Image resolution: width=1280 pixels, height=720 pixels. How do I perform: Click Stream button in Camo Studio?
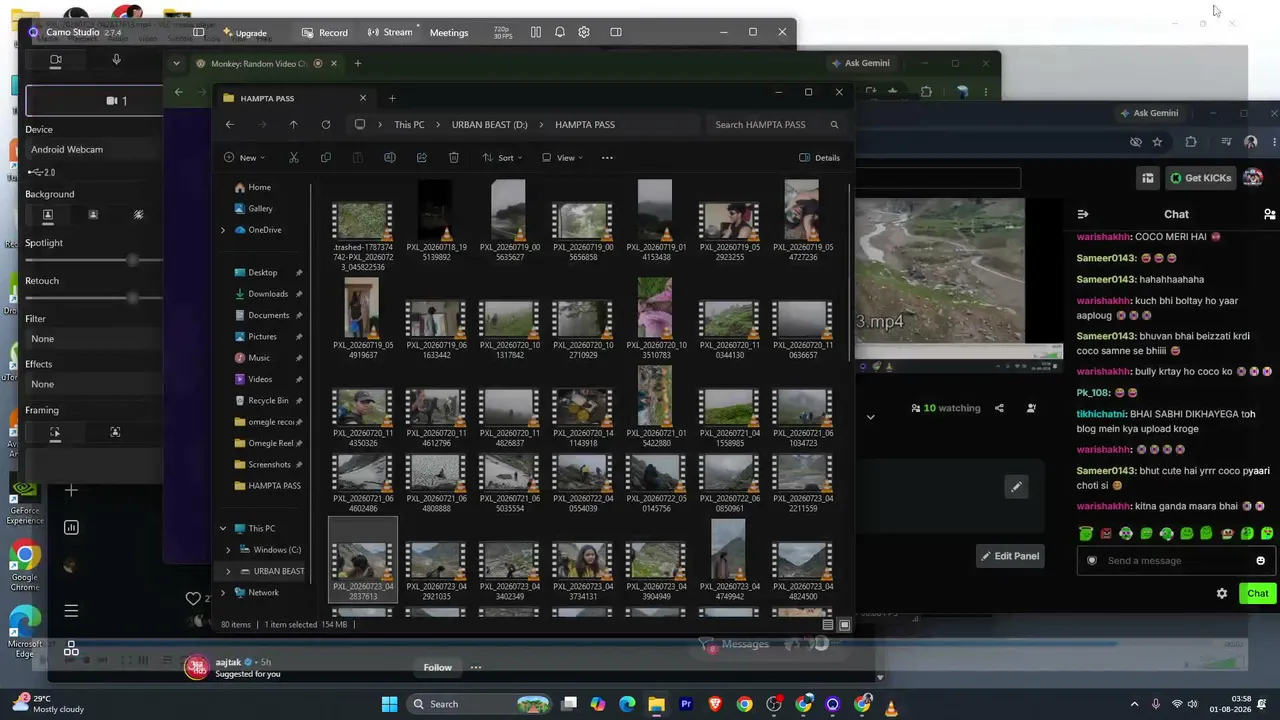click(x=390, y=32)
